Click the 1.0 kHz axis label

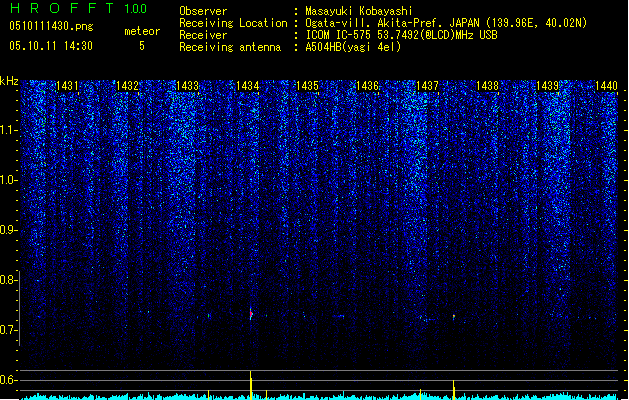click(8, 180)
